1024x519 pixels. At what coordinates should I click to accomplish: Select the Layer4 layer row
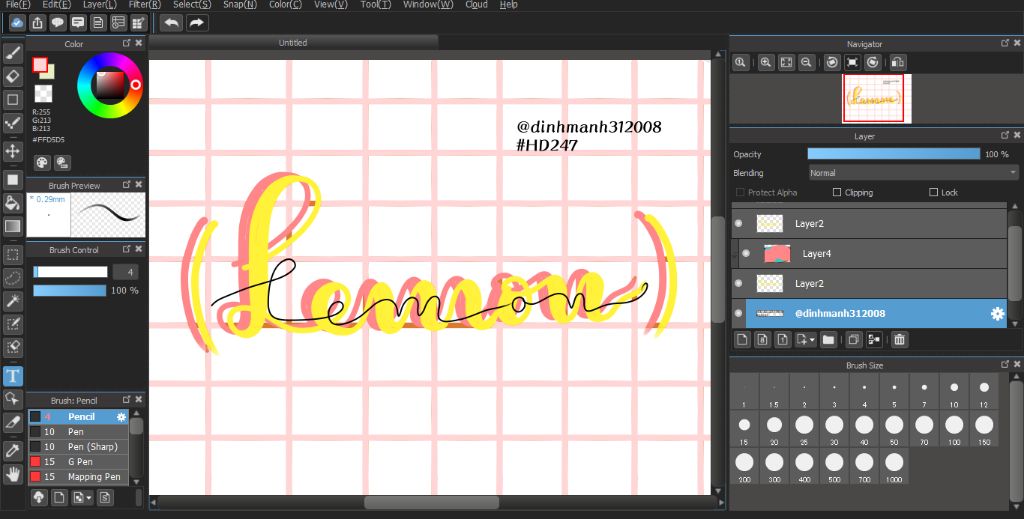(869, 253)
